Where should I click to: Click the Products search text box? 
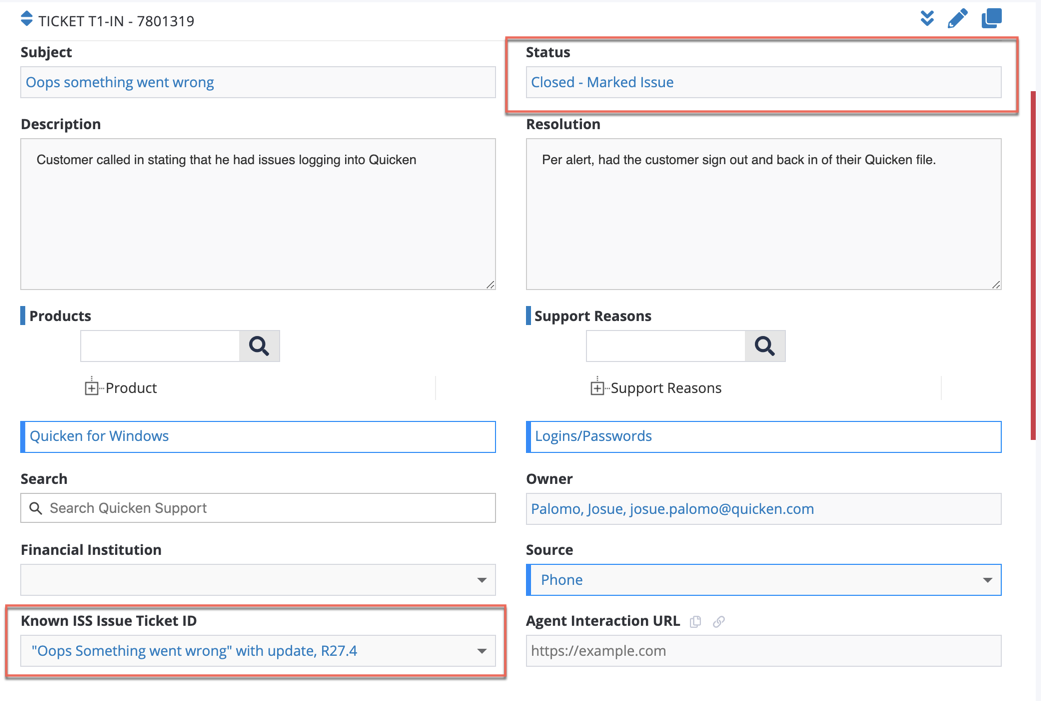pyautogui.click(x=160, y=346)
